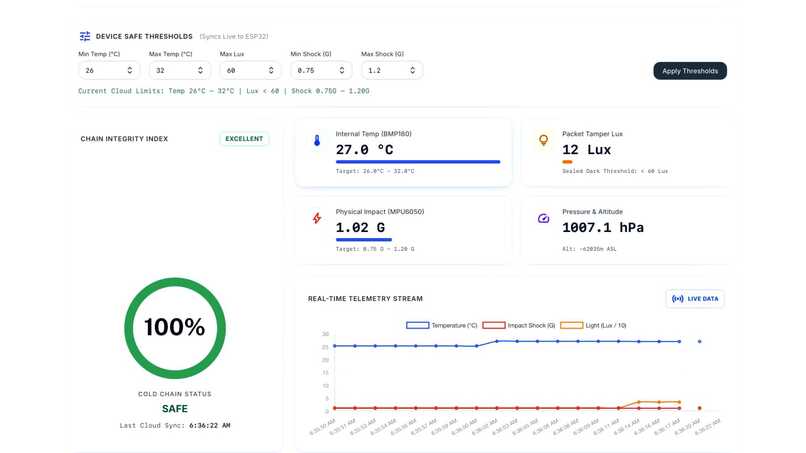
Task: Click the 1.02 G impact reading
Action: click(x=360, y=227)
